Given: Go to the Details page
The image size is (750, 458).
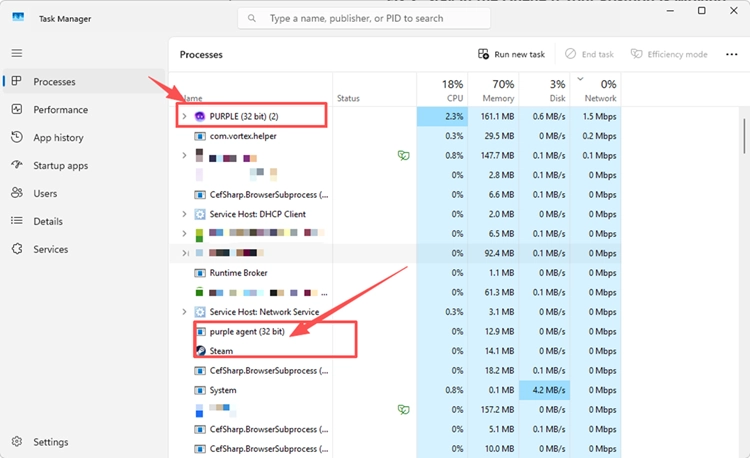Looking at the screenshot, I should coord(85,221).
